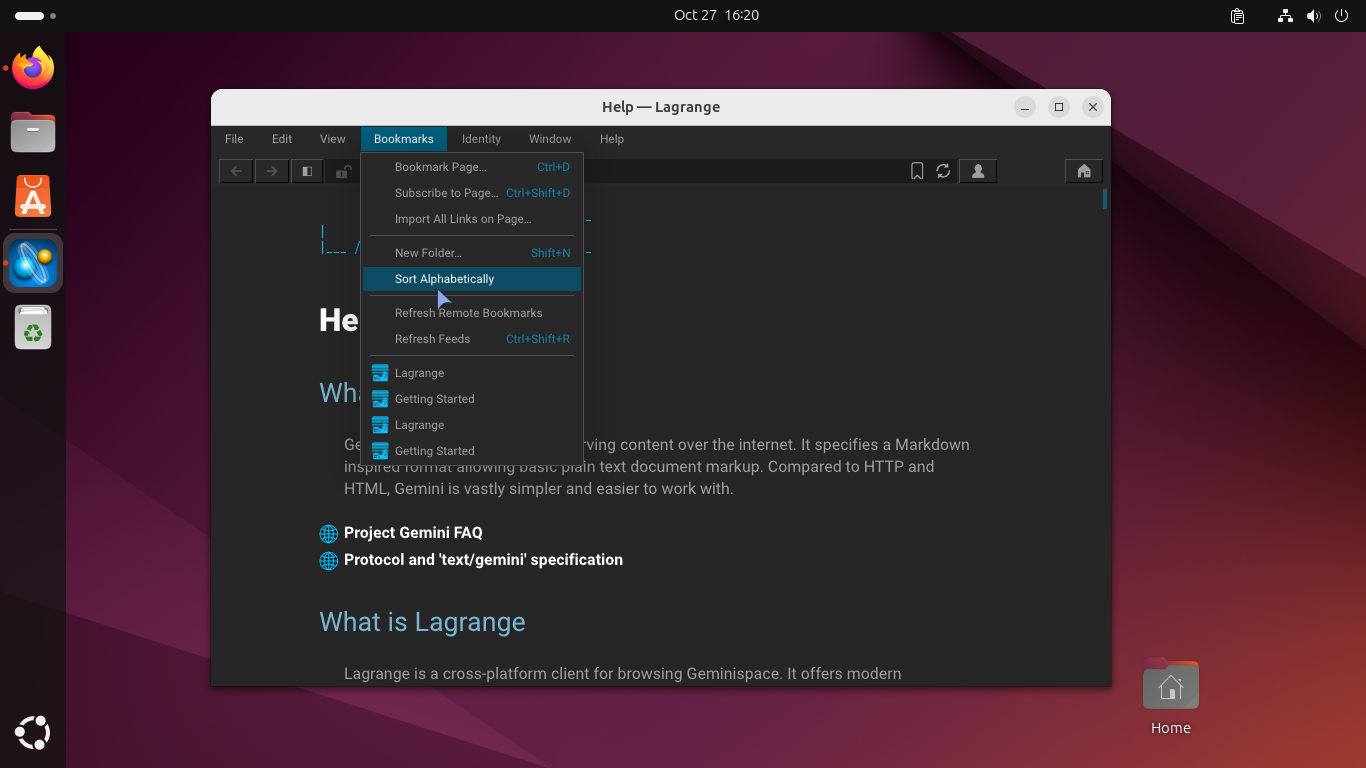Click the bookmark icon in the URL bar
Viewport: 1366px width, 768px height.
point(917,172)
